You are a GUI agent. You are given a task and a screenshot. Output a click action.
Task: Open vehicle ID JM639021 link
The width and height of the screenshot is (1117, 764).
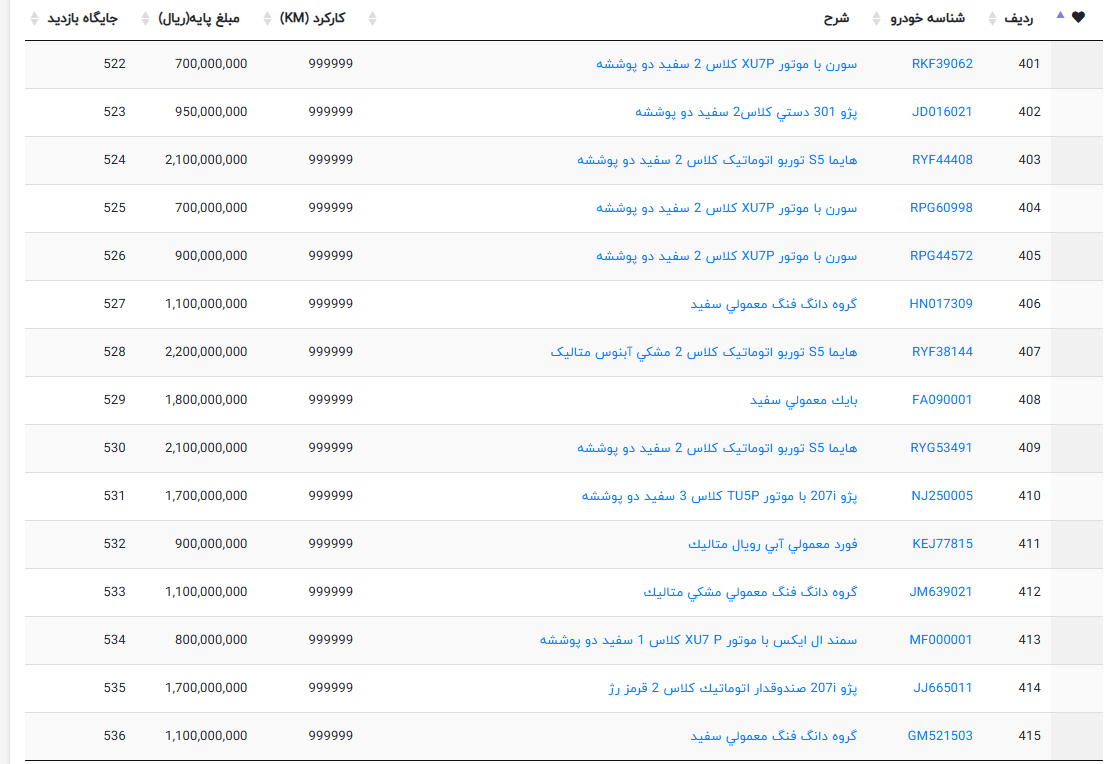click(x=940, y=592)
